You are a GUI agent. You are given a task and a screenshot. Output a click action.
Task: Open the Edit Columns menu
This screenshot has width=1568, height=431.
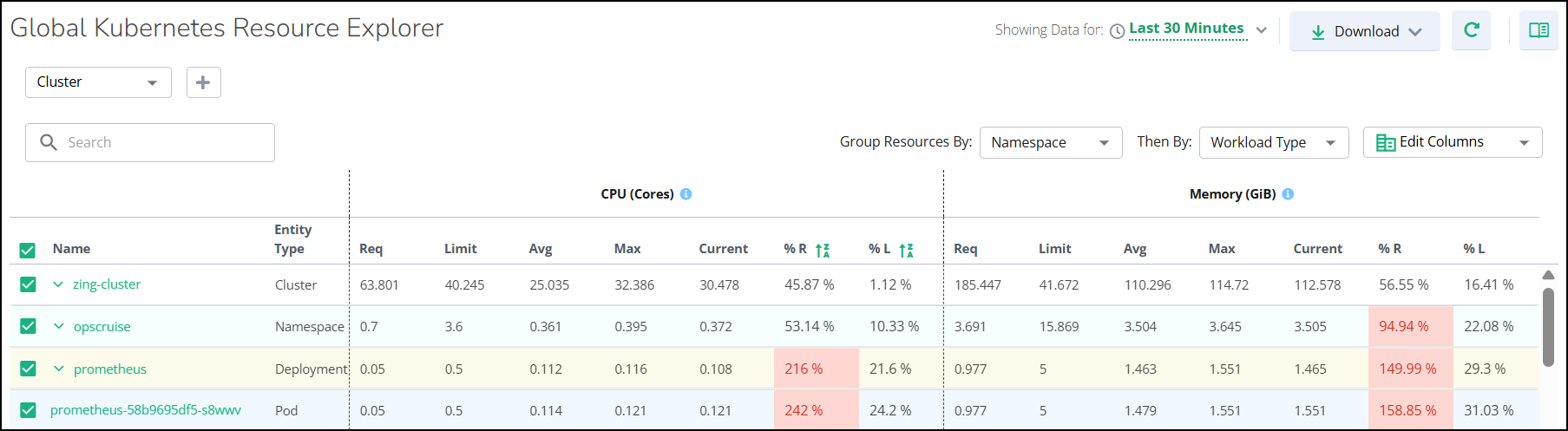click(x=1452, y=142)
